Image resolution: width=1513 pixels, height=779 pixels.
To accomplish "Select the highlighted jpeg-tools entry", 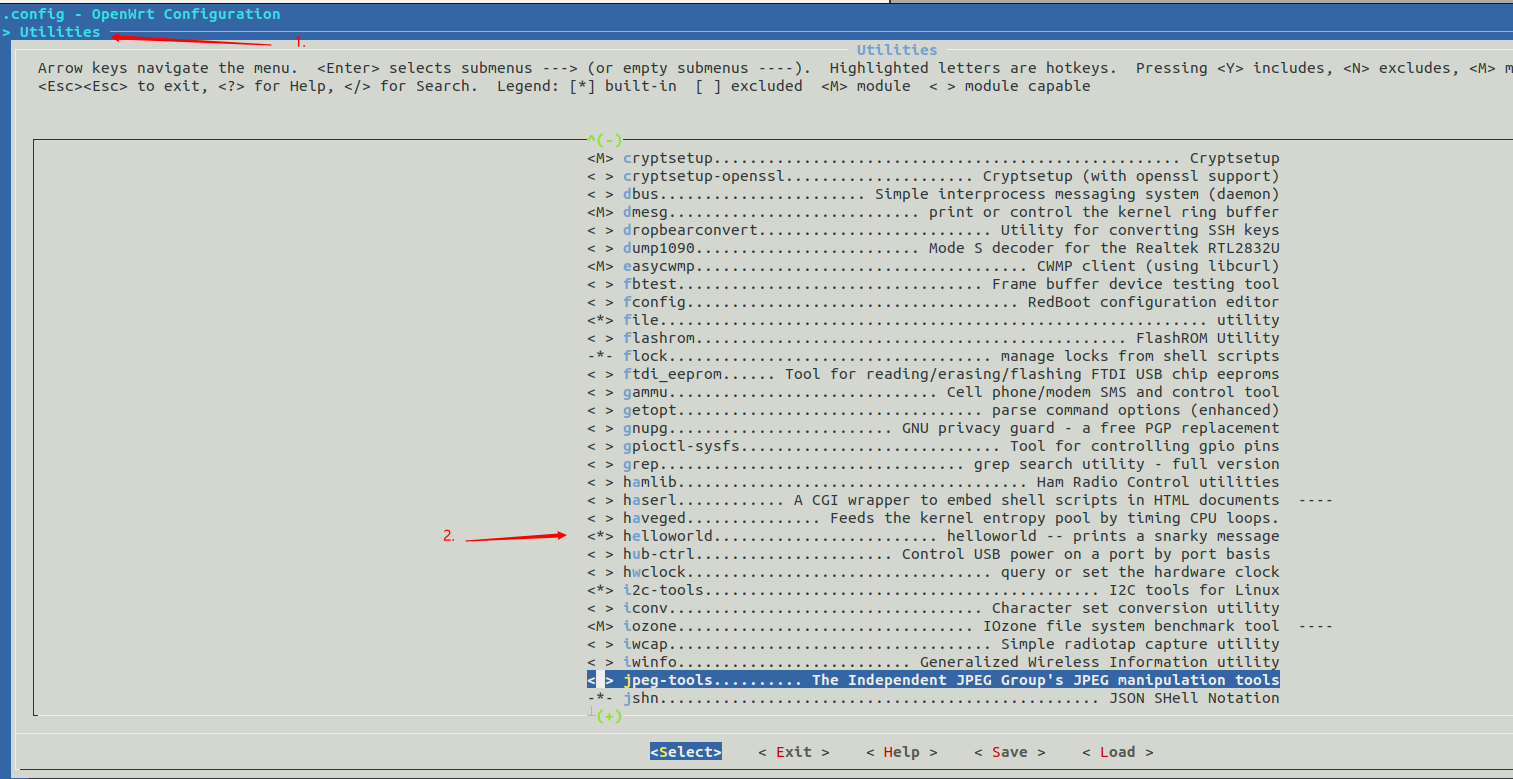I will [700, 679].
